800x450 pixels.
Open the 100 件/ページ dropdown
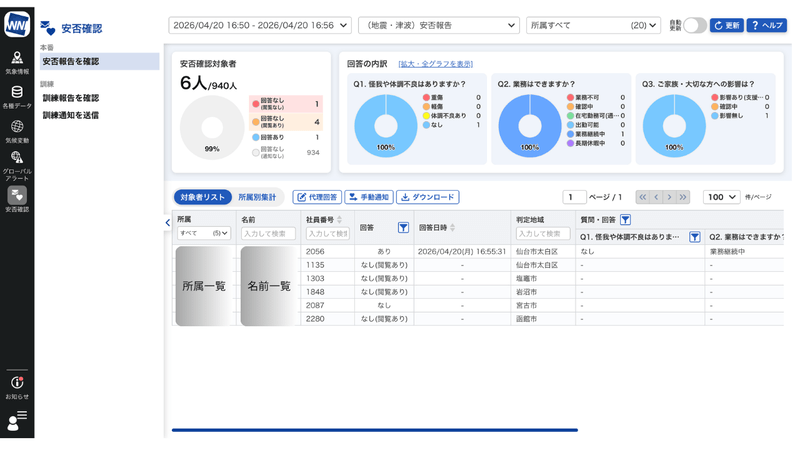tap(720, 197)
